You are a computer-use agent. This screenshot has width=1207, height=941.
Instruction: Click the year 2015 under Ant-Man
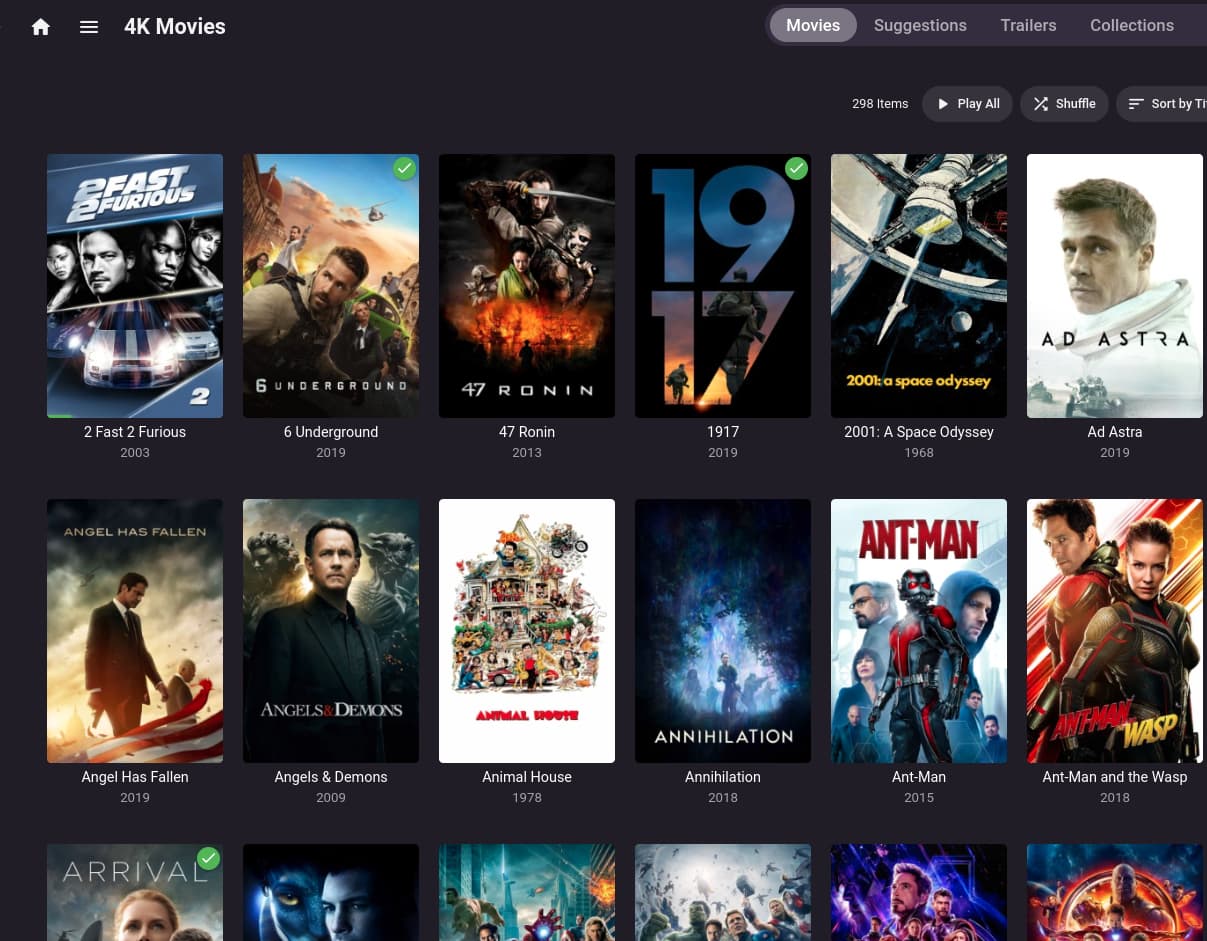click(919, 798)
